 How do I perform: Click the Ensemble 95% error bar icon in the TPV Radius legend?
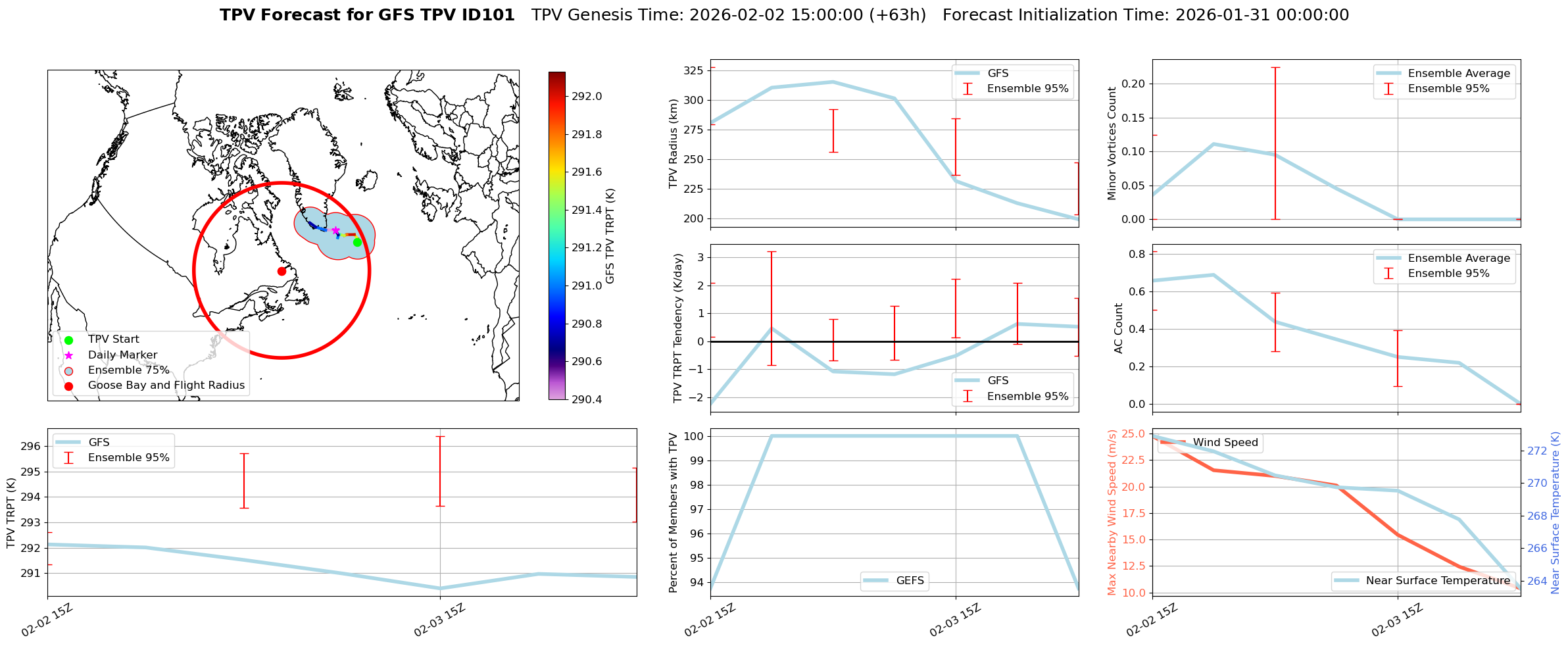tap(968, 89)
